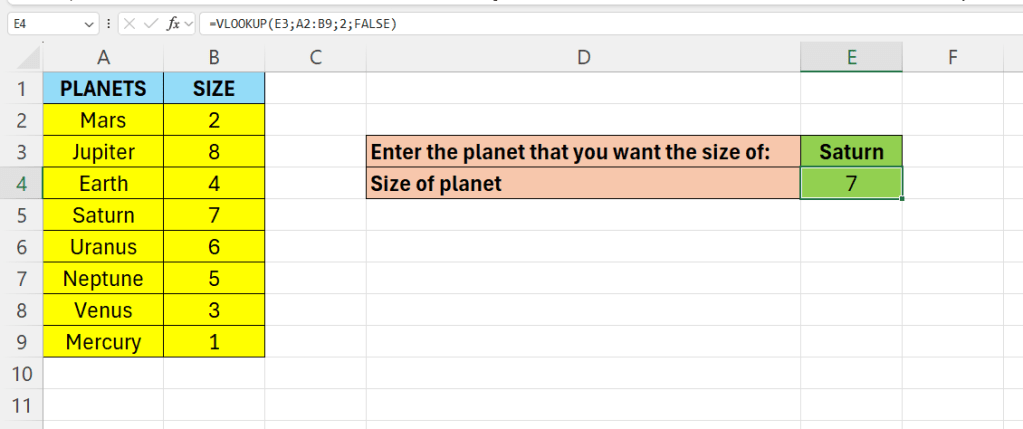Click the Cancel (X) formula icon
Image resolution: width=1023 pixels, height=429 pixels.
[131, 22]
